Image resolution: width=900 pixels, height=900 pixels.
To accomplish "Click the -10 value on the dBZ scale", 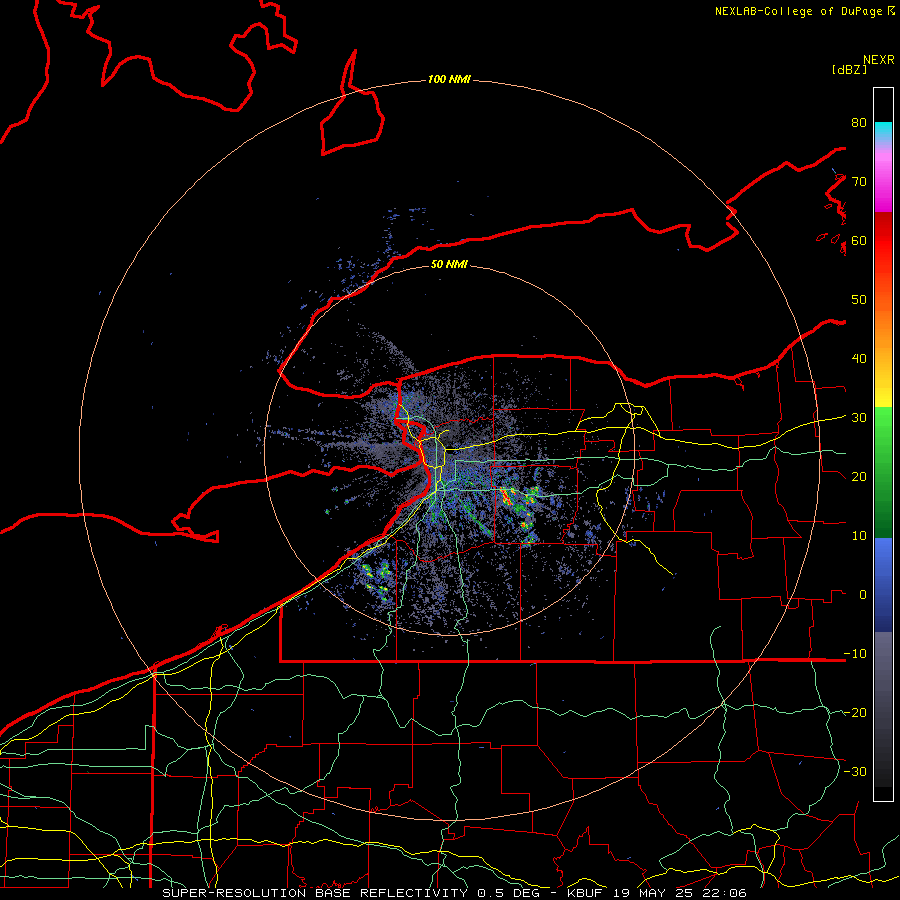I will [855, 654].
